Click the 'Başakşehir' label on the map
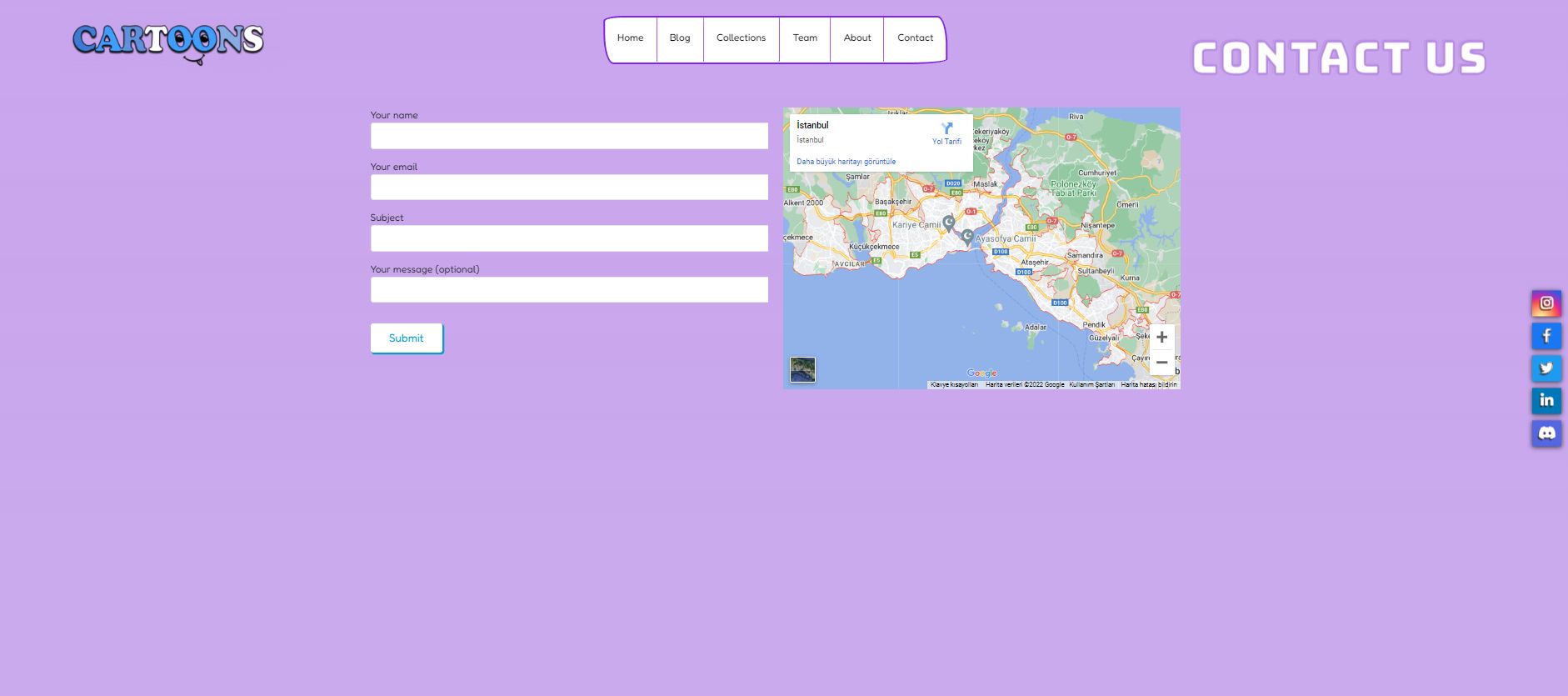The height and width of the screenshot is (696, 1568). tap(893, 202)
